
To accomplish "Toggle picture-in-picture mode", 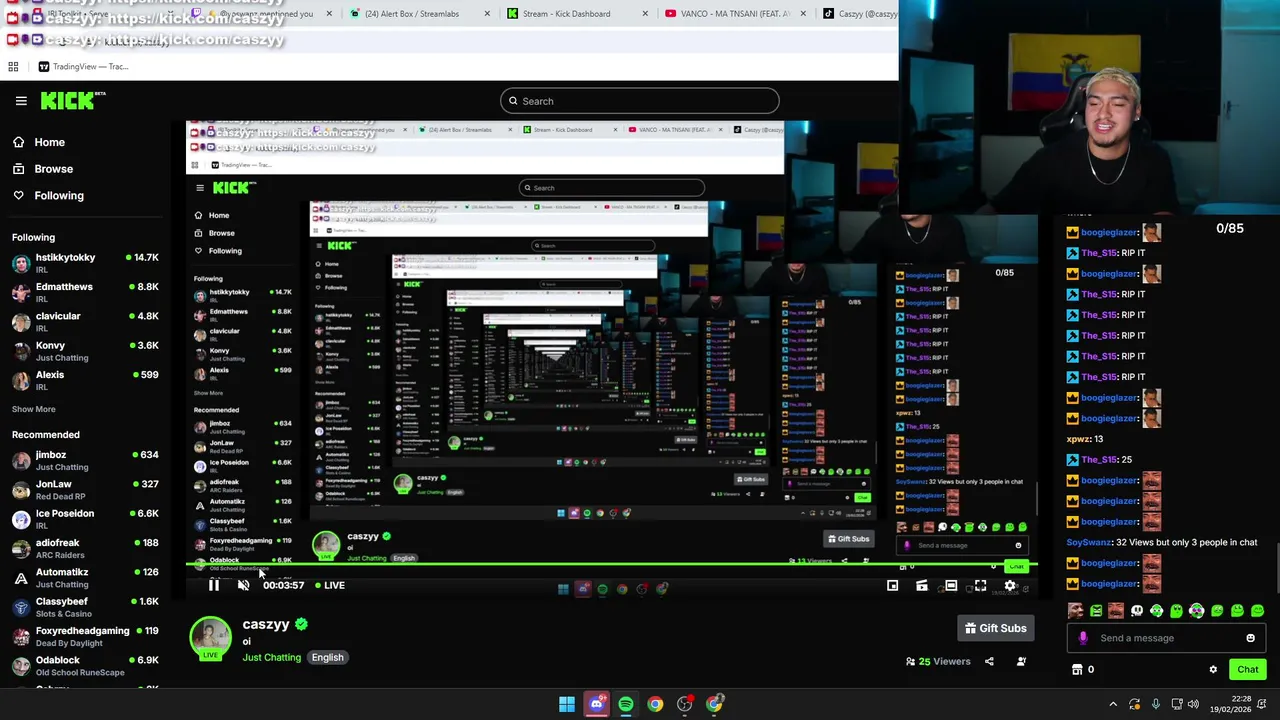I will pos(893,586).
